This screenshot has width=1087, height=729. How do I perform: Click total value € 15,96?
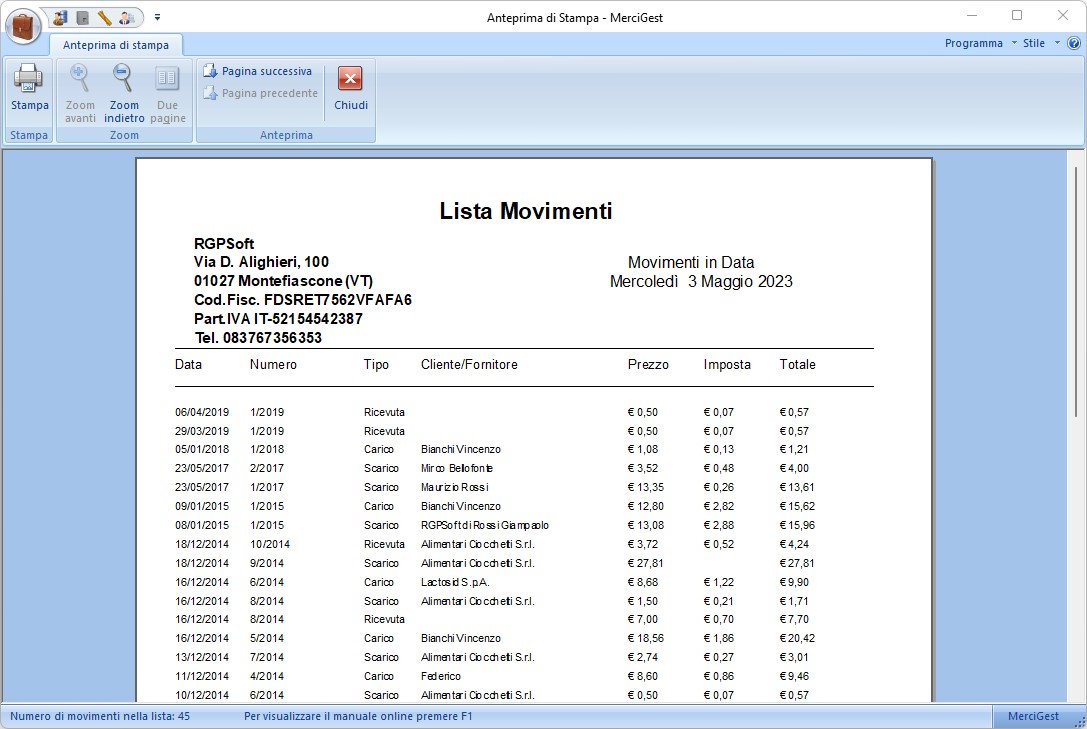(797, 525)
